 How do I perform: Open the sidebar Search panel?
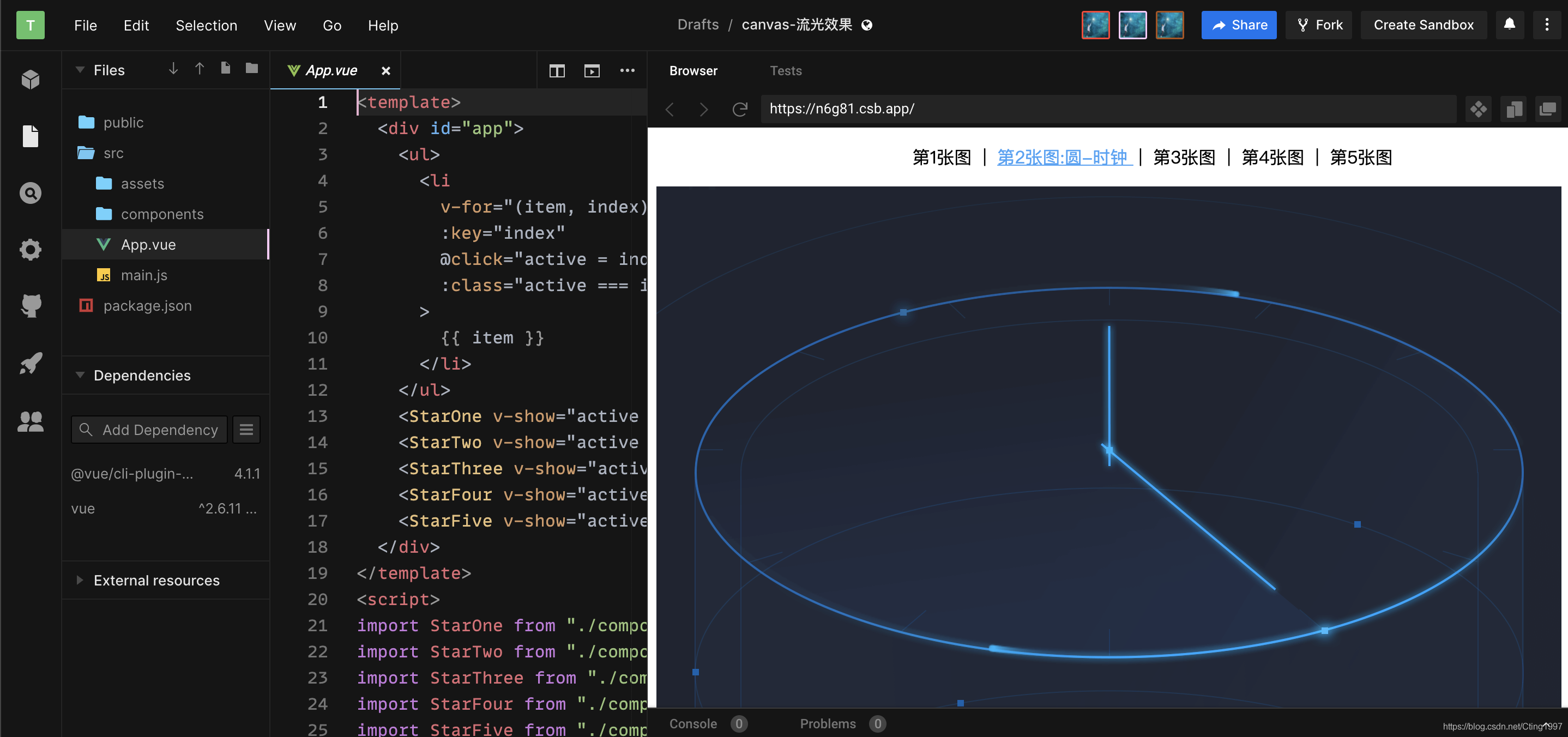click(x=31, y=194)
